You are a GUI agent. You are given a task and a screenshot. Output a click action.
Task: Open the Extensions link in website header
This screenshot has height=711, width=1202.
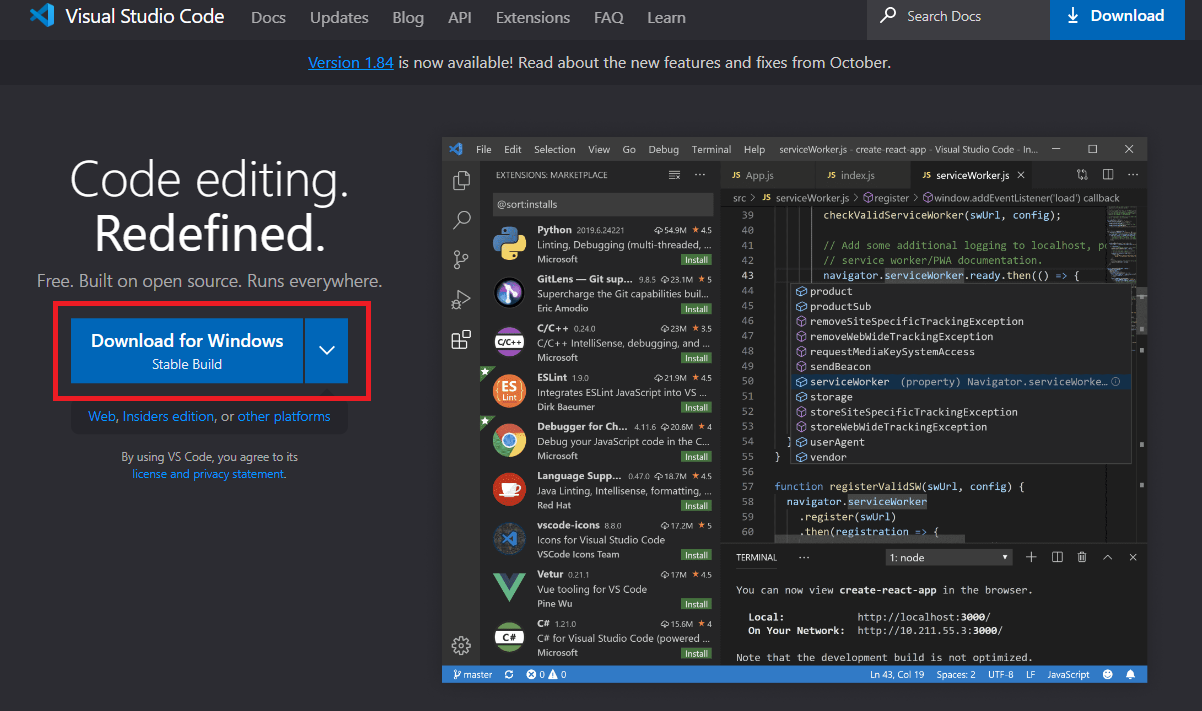pyautogui.click(x=533, y=17)
